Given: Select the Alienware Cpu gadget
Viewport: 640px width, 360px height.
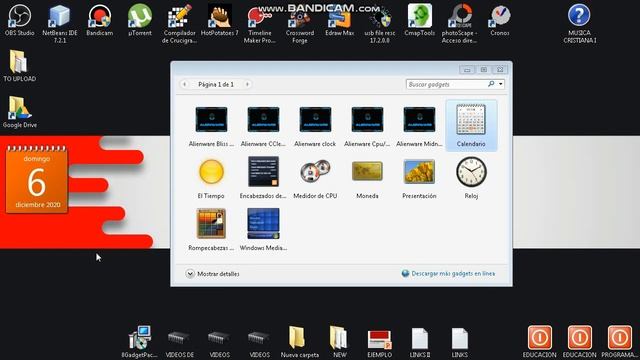Looking at the screenshot, I should [x=367, y=126].
